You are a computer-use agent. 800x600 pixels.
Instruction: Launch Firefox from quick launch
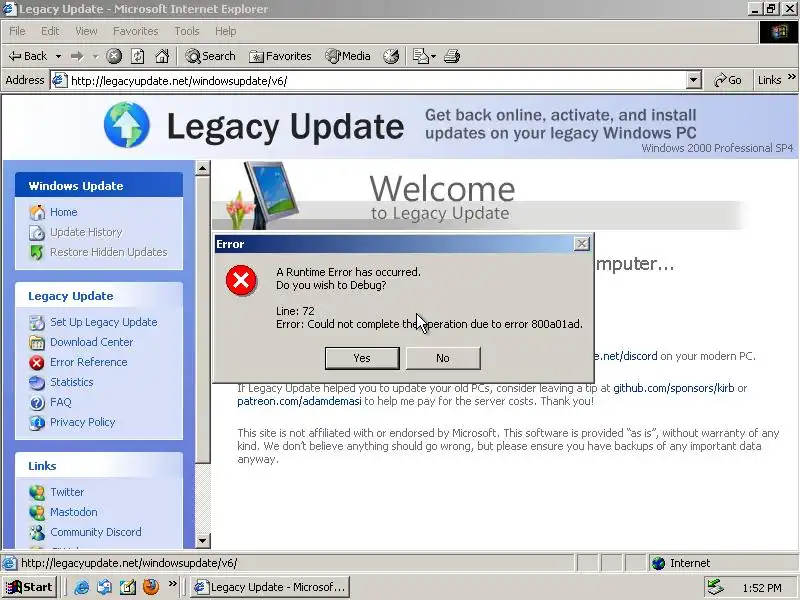(151, 587)
